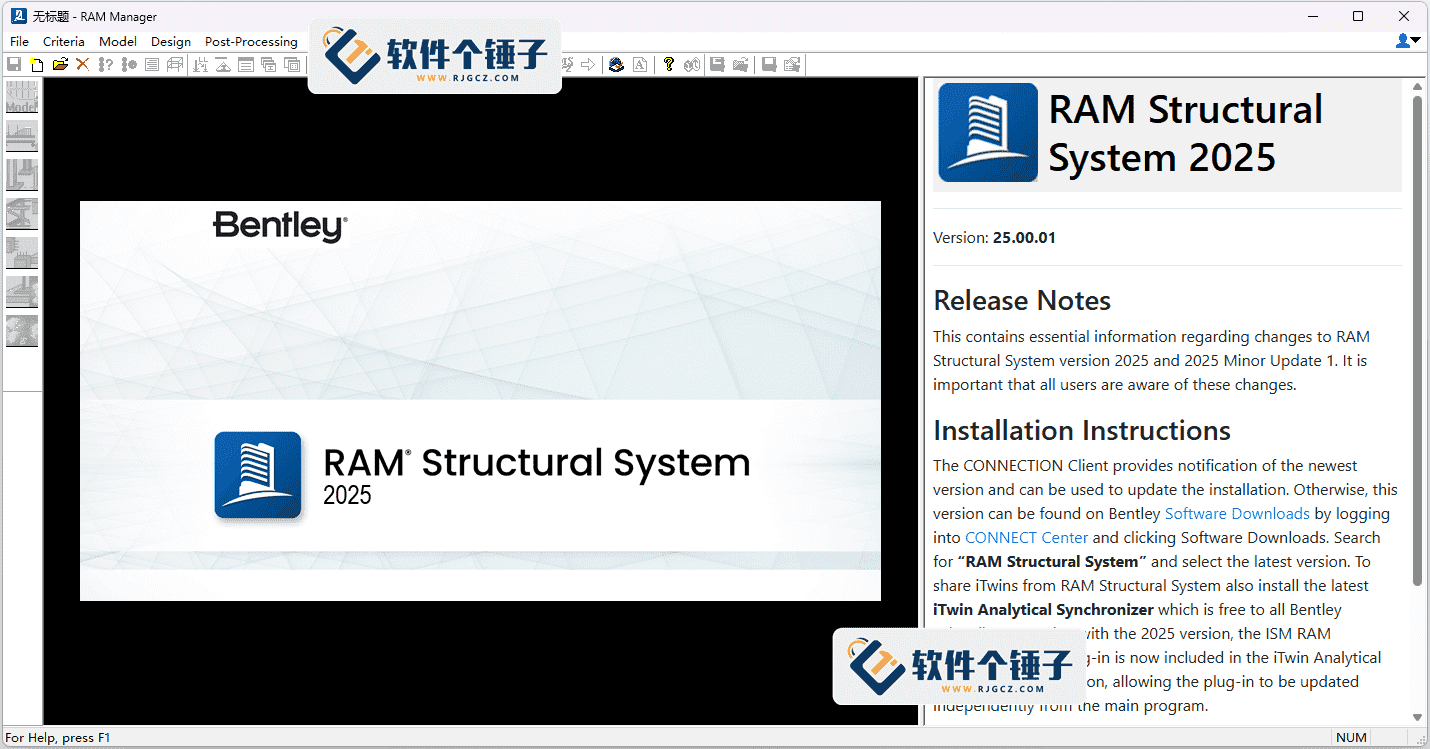Click the 3D building frame toolbar icon
Screen dimensions: 1430x749
pyautogui.click(x=175, y=64)
